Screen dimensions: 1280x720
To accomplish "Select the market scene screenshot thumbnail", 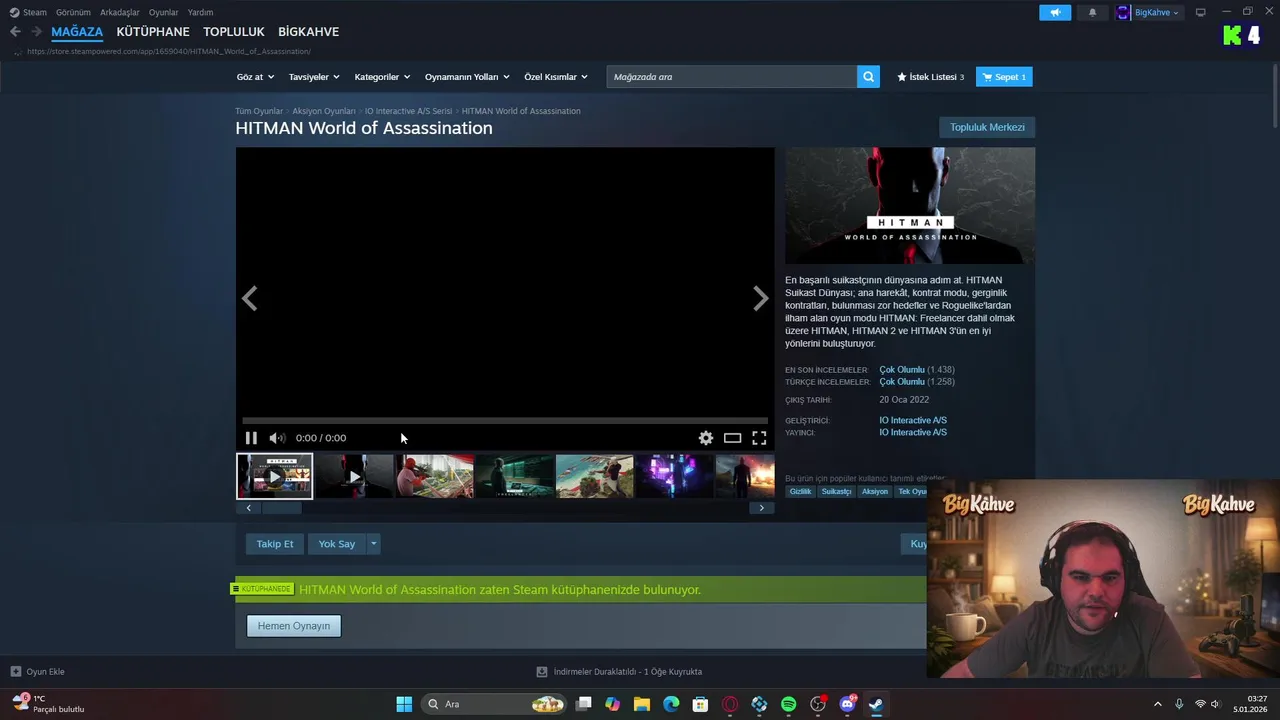I will 434,476.
